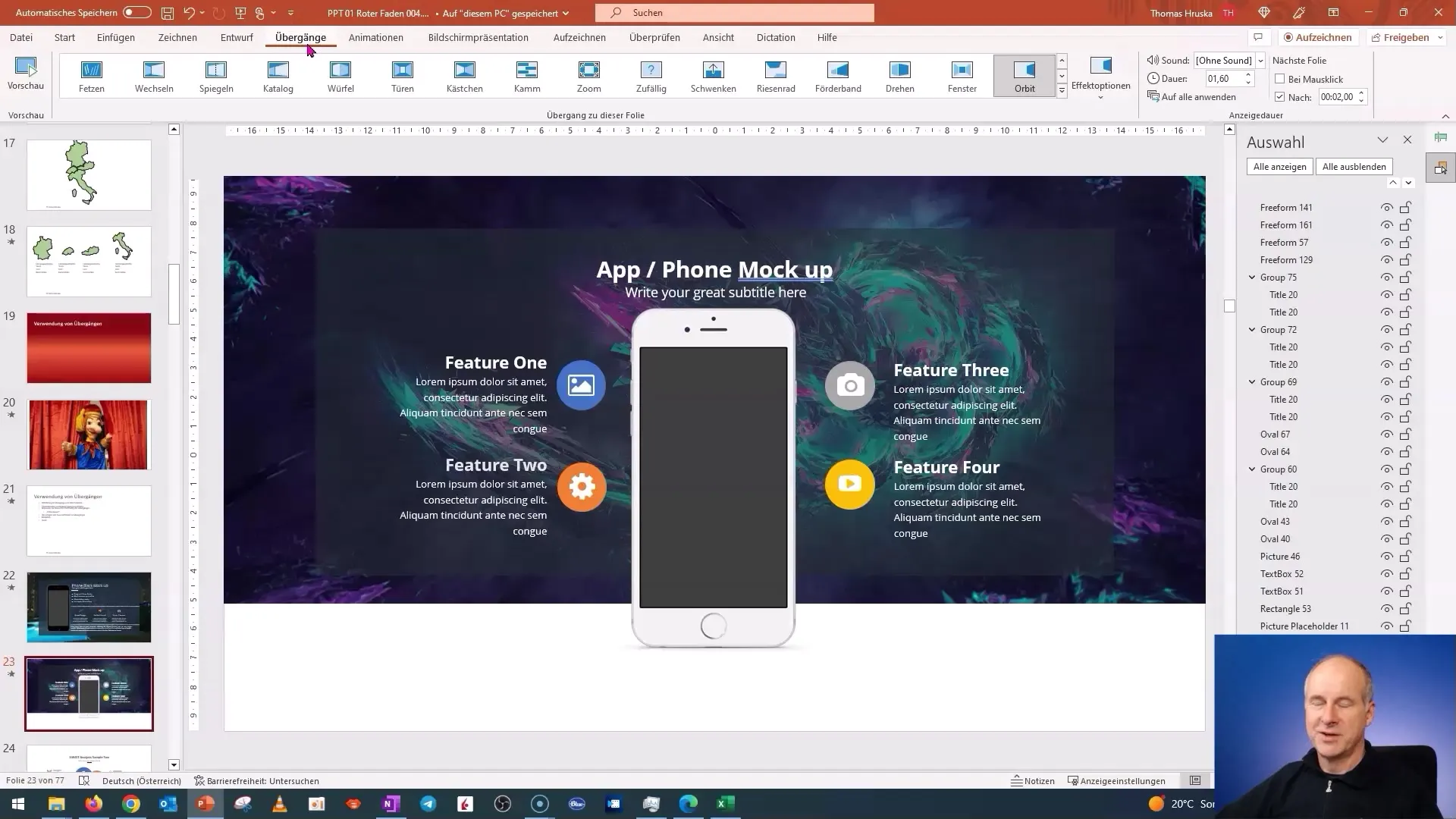The image size is (1456, 819).
Task: Select the Förderband transition effect
Action: click(838, 75)
